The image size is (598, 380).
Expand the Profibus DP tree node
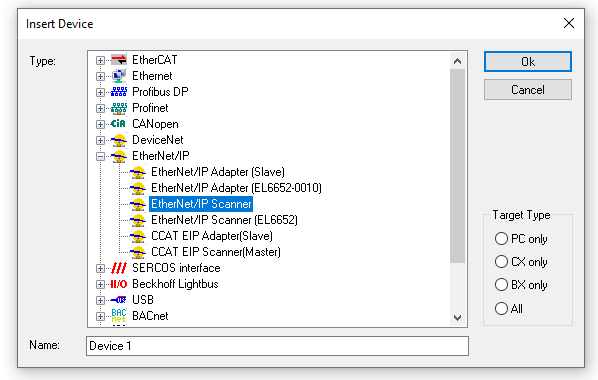coord(100,92)
